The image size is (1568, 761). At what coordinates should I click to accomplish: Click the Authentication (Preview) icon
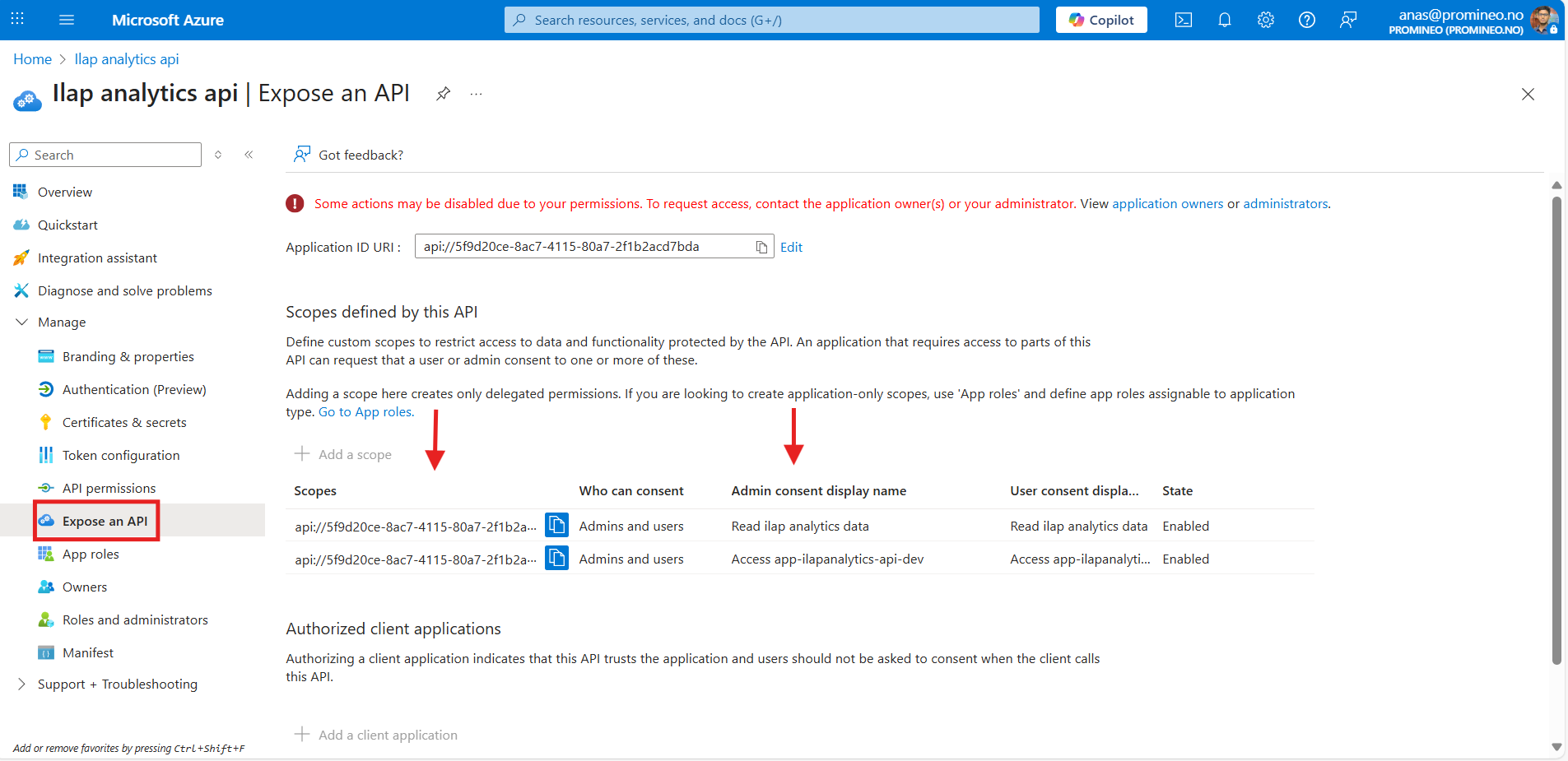pyautogui.click(x=46, y=389)
